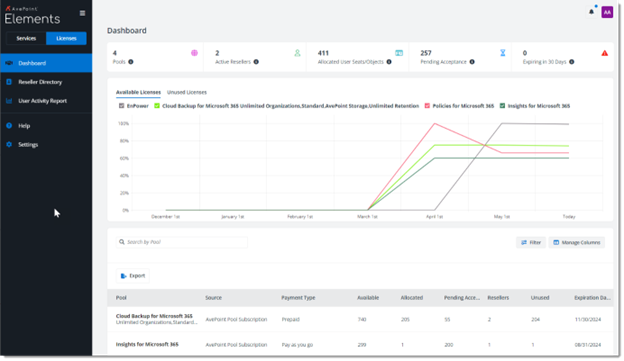Viewport: 624px width, 361px height.
Task: Click the green person Active Resellers icon
Action: coord(297,53)
